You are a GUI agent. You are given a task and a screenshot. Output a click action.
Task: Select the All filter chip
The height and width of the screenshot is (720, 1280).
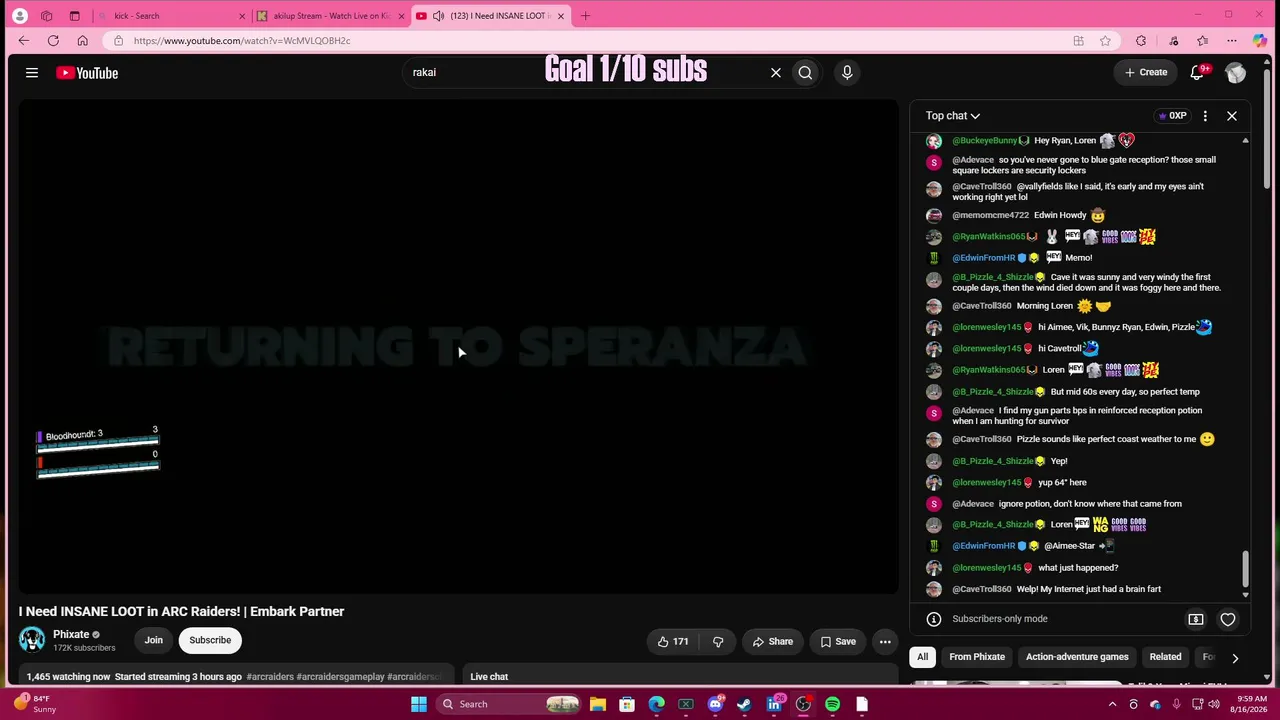point(922,657)
